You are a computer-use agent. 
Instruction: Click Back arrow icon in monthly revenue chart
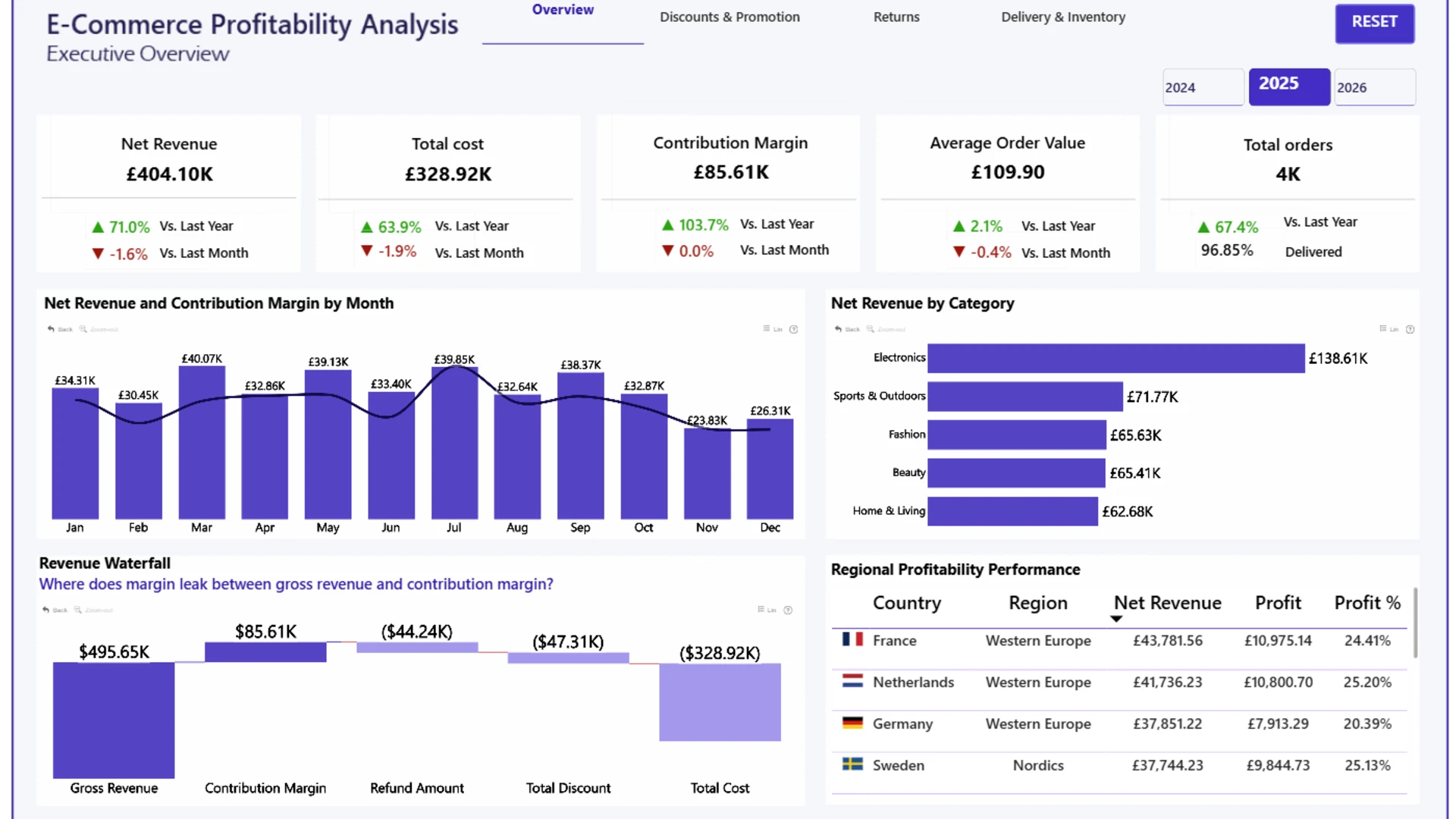(x=52, y=329)
